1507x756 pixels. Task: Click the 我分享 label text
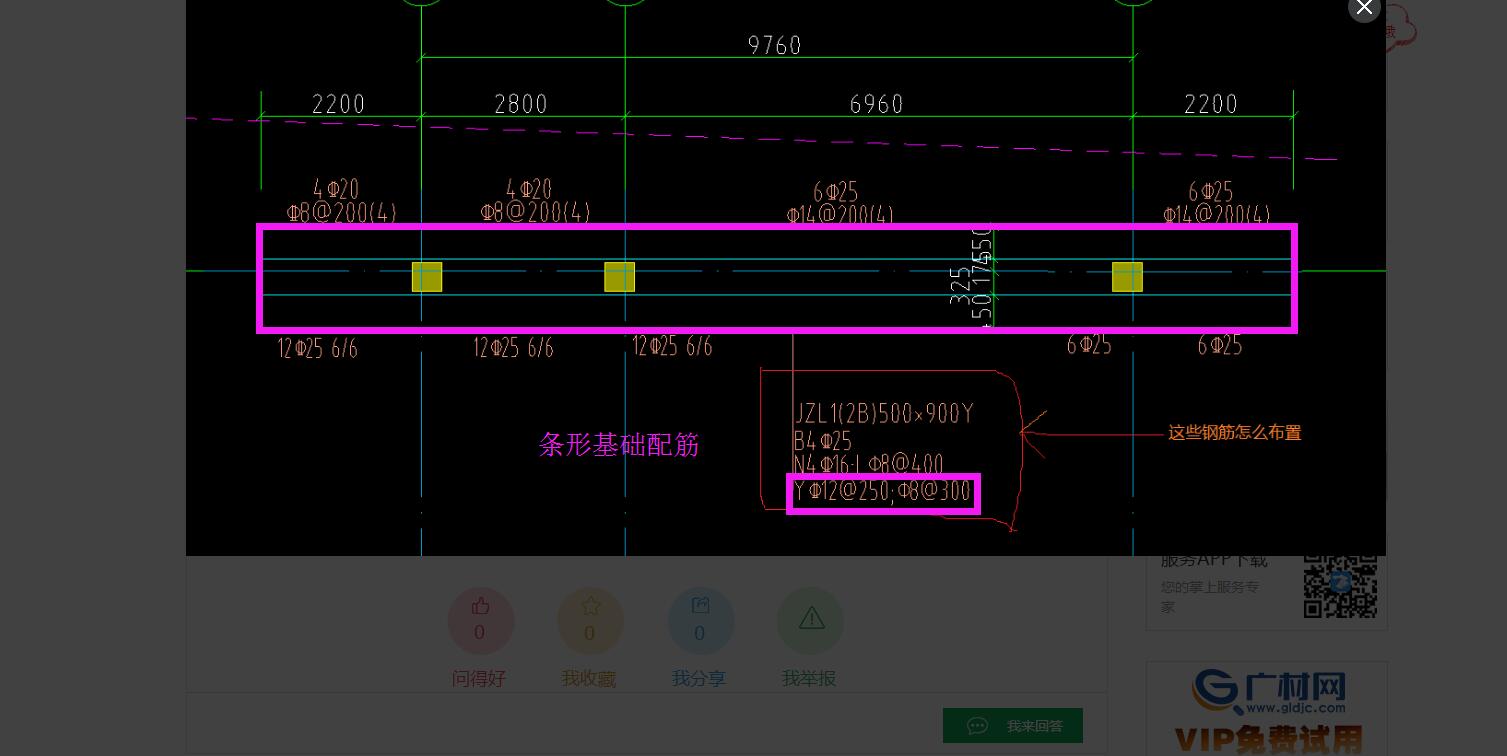[x=699, y=678]
